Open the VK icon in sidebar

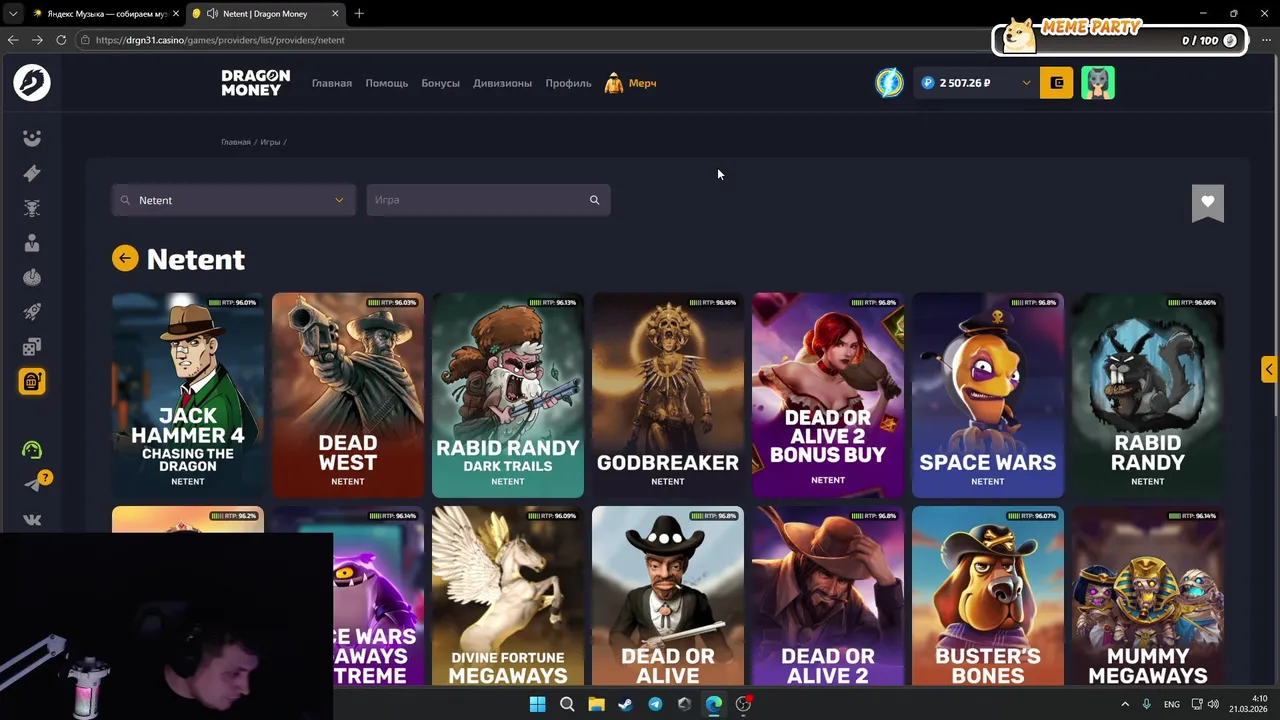pyautogui.click(x=32, y=519)
